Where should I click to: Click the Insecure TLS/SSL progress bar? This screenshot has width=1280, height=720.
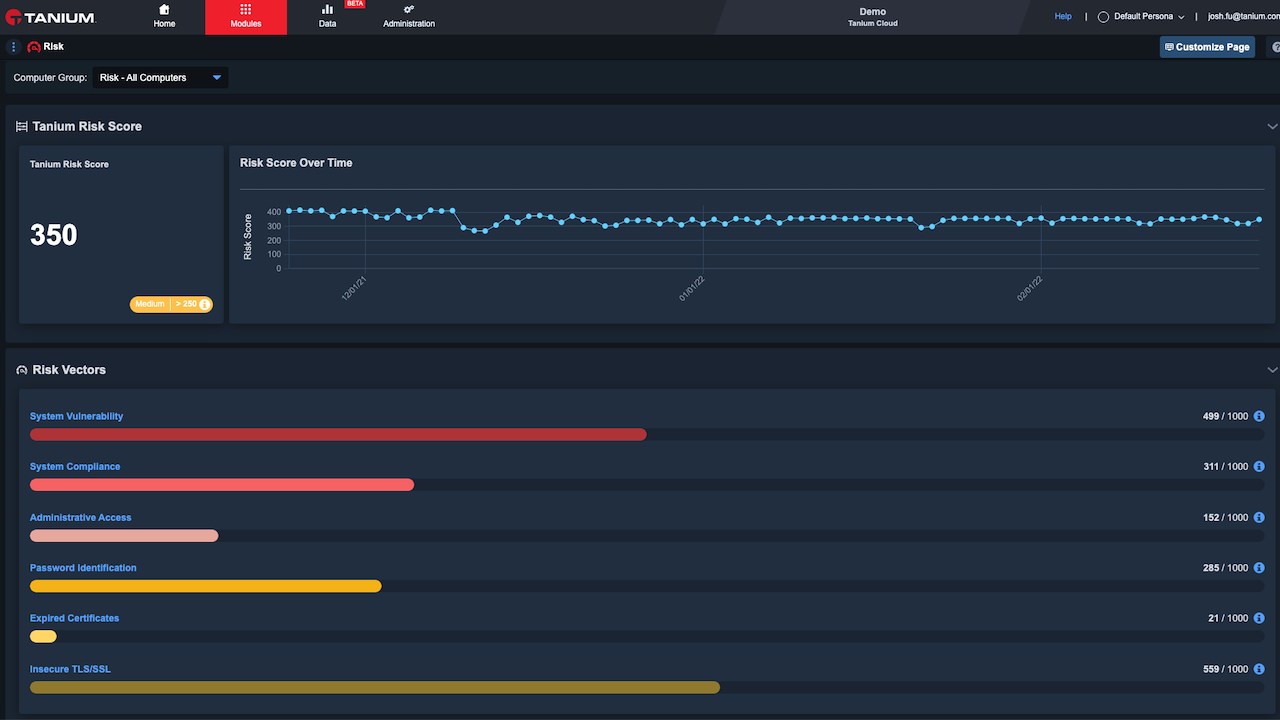click(647, 688)
